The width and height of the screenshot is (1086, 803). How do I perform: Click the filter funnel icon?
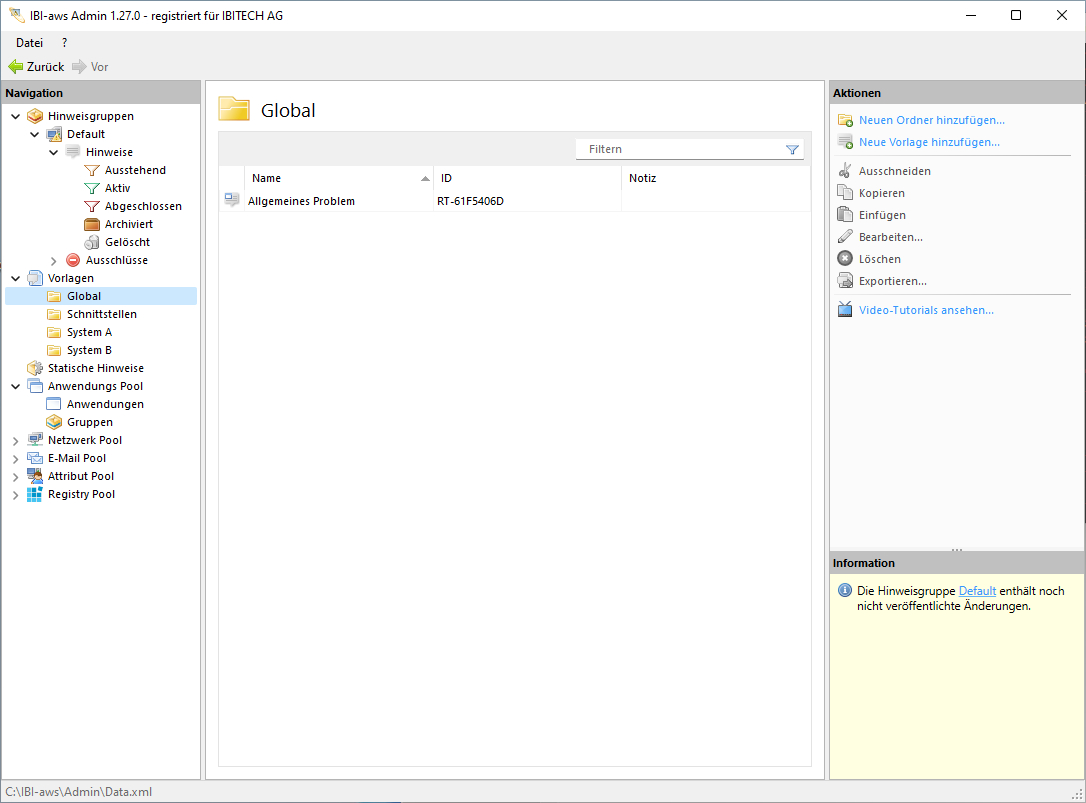click(x=792, y=150)
